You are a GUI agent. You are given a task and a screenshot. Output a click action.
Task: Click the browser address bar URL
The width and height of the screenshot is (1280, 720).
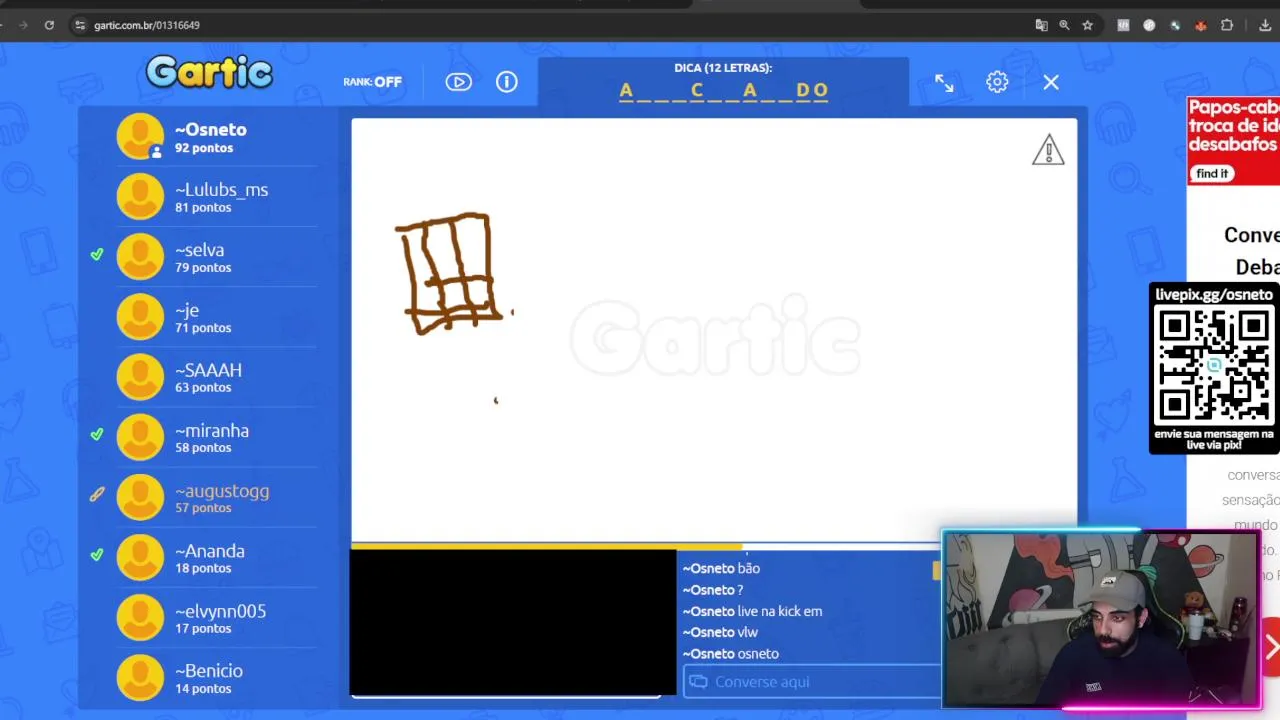(x=147, y=25)
